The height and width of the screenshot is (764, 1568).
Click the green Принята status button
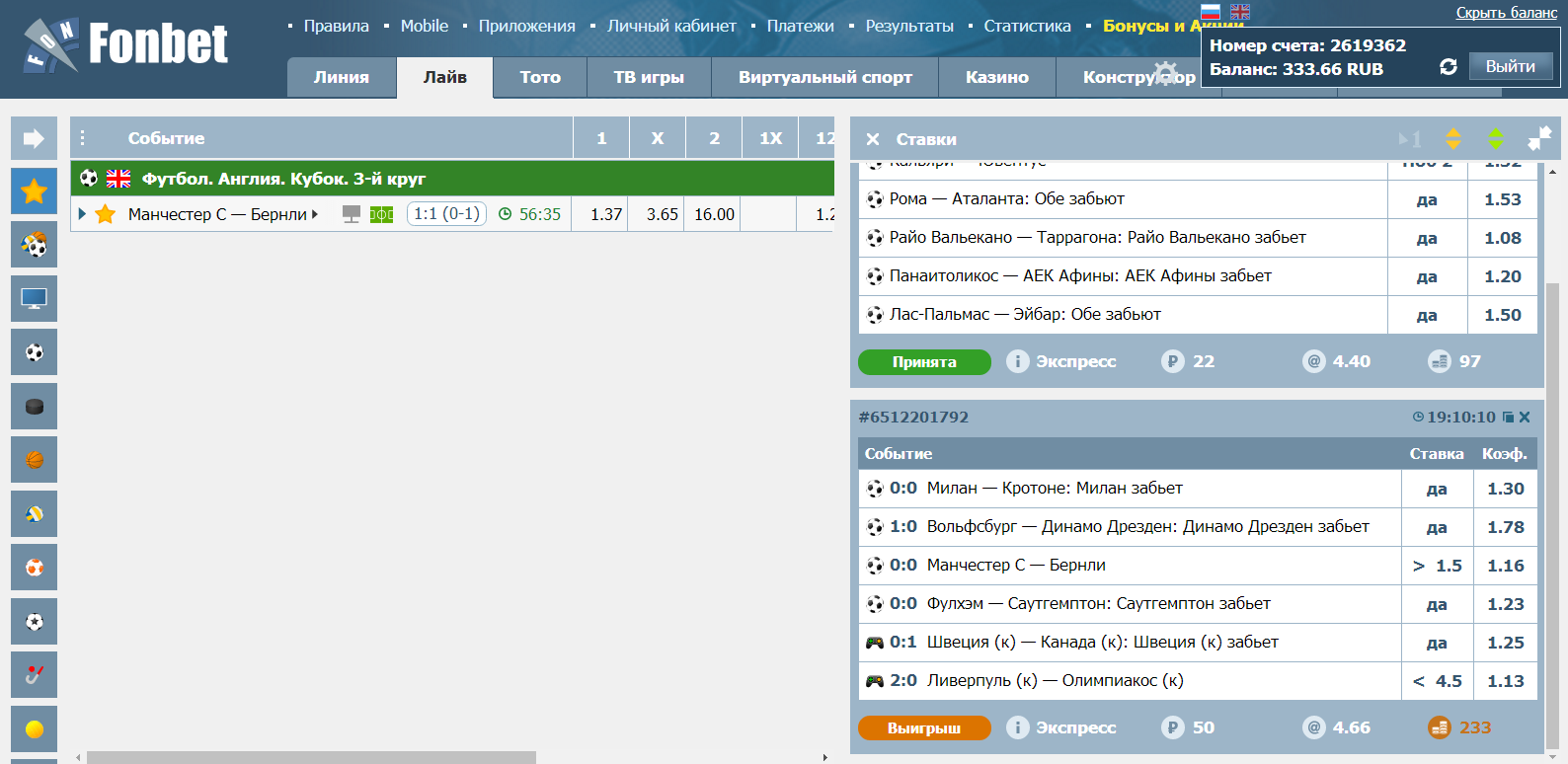(924, 362)
